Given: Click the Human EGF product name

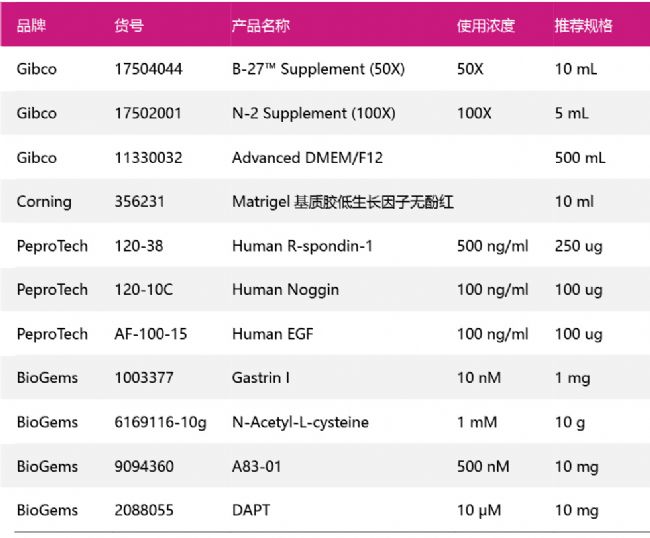Looking at the screenshot, I should click(271, 334).
